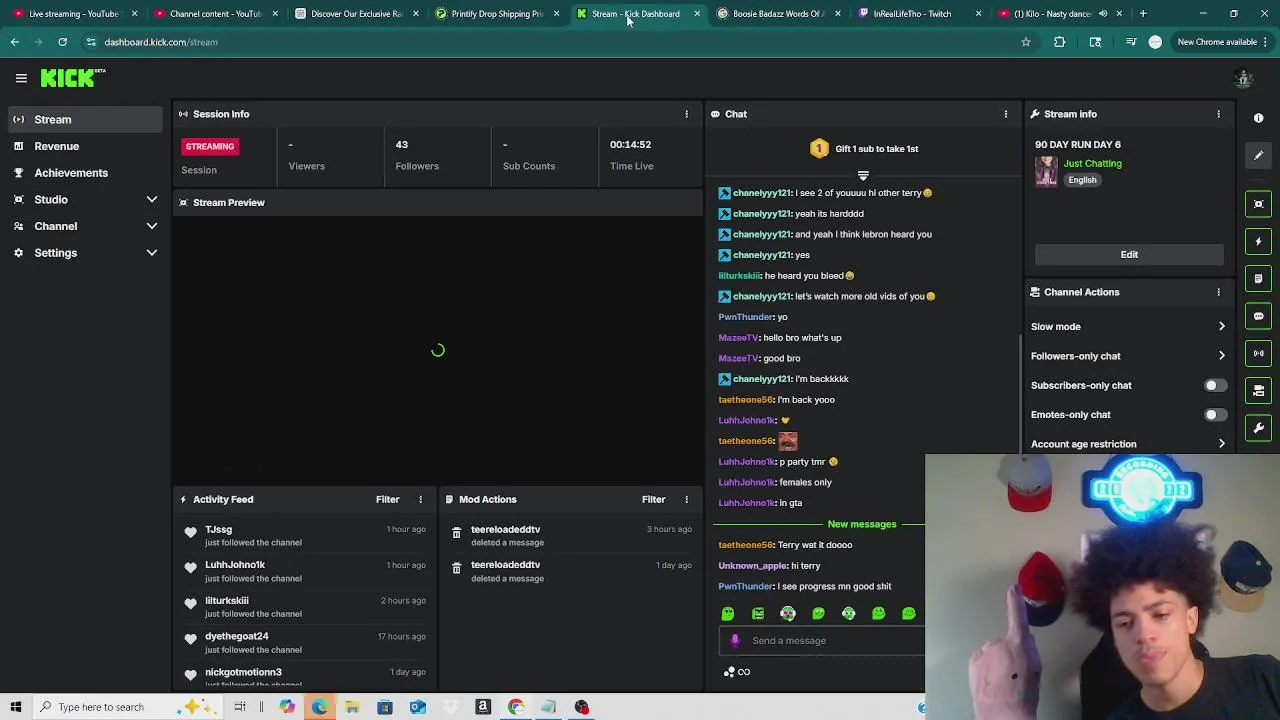Click the gift sub medal icon
This screenshot has width=1280, height=720.
[819, 149]
